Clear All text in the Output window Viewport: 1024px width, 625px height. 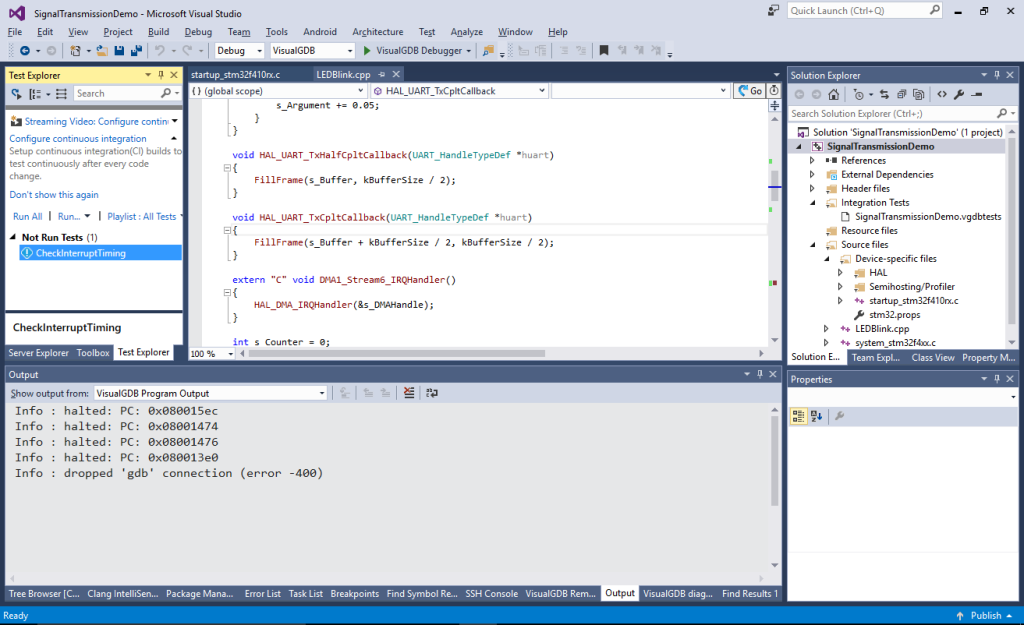pos(409,392)
